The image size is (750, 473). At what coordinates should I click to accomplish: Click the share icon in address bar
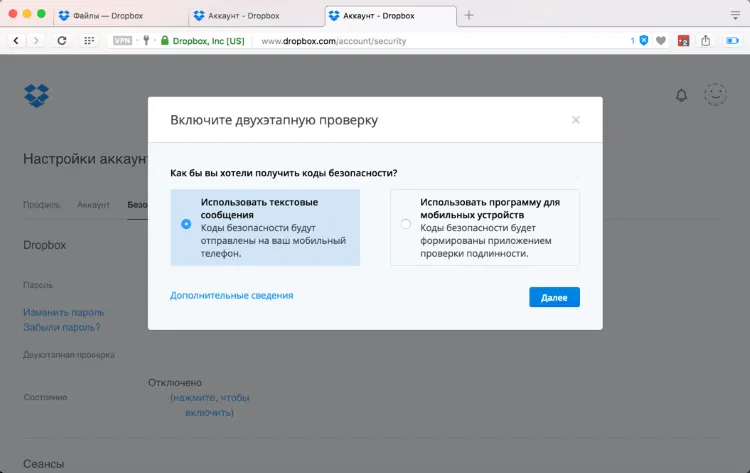point(706,41)
